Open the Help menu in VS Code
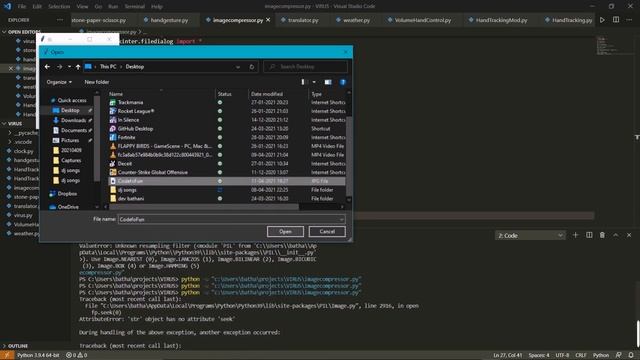This screenshot has height=360, width=640. click(x=157, y=7)
